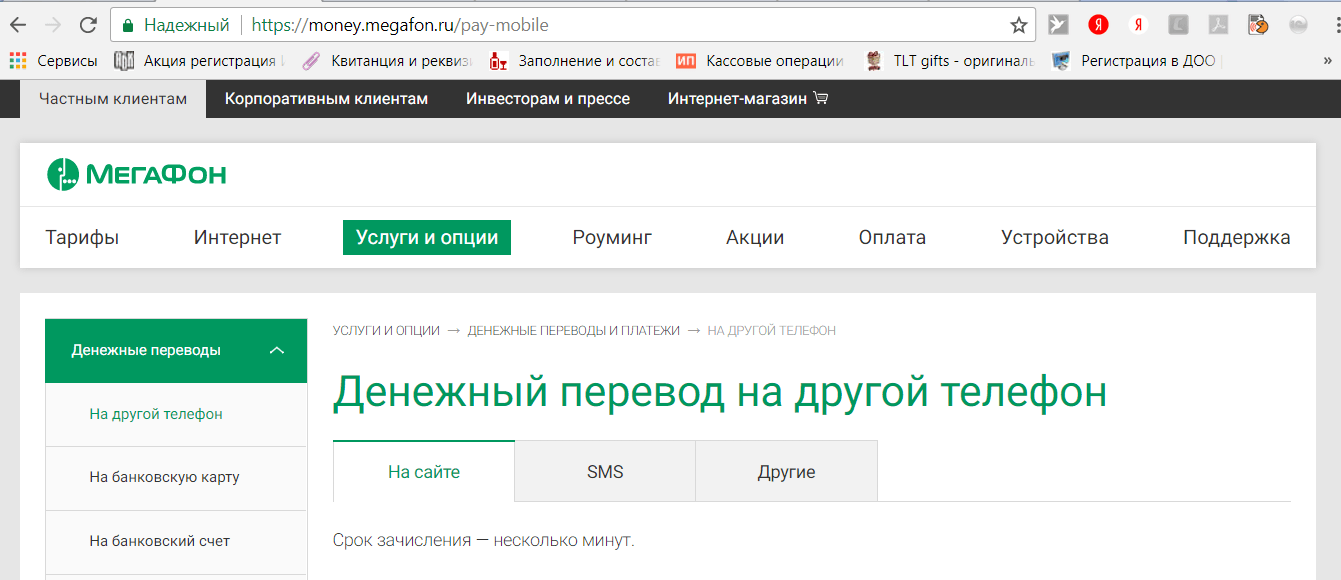Click the white Yandex Я extension icon
The image size is (1341, 580).
1138,25
